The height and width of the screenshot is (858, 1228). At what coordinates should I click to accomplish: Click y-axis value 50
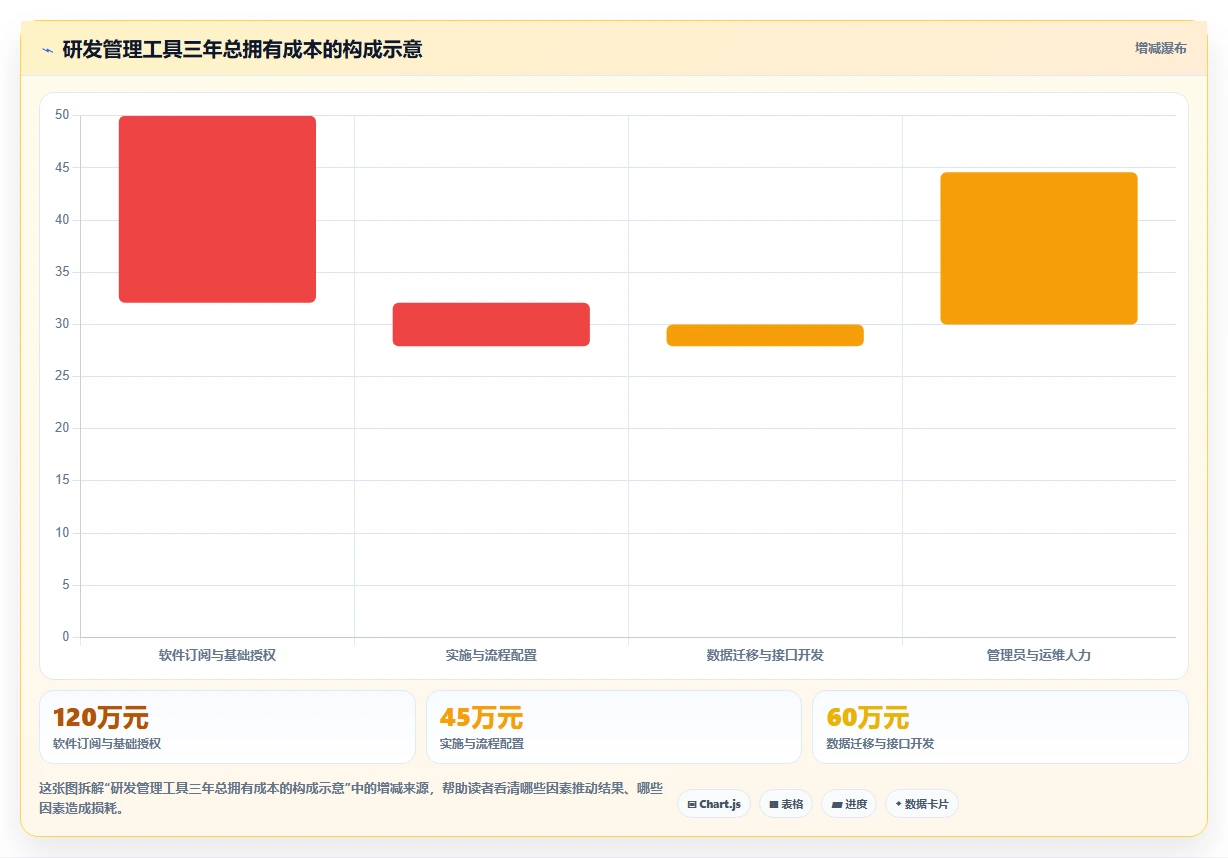pyautogui.click(x=62, y=115)
